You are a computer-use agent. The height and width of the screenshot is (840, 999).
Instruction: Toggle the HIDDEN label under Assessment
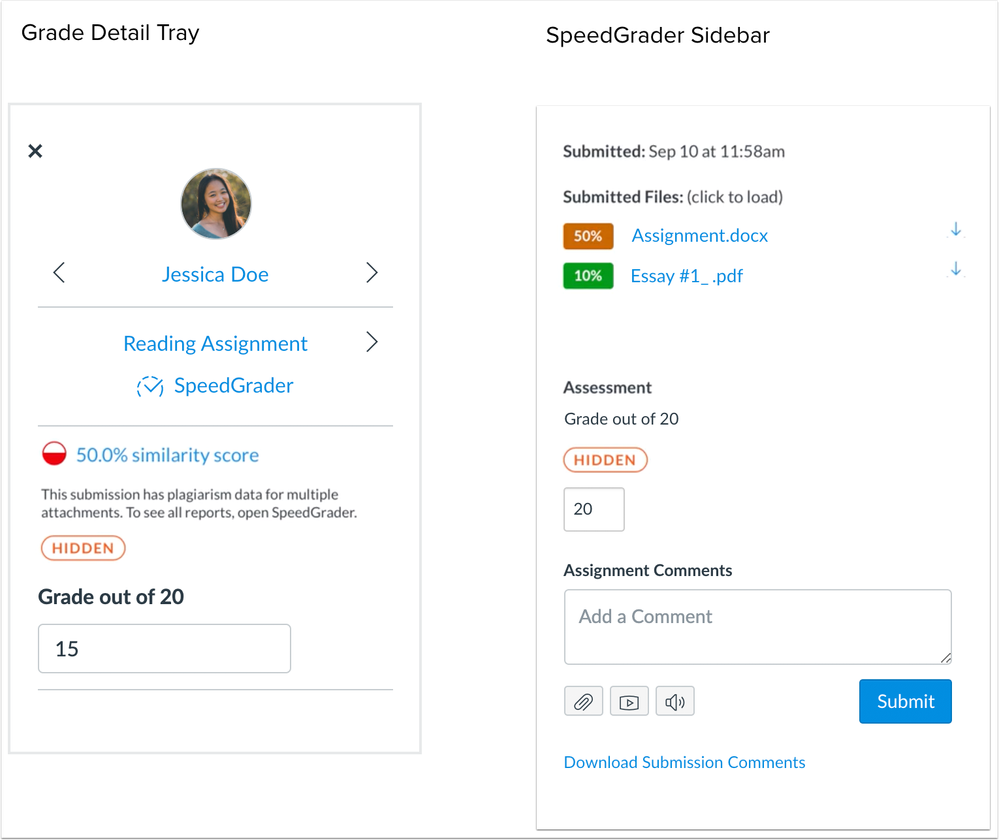pyautogui.click(x=605, y=459)
